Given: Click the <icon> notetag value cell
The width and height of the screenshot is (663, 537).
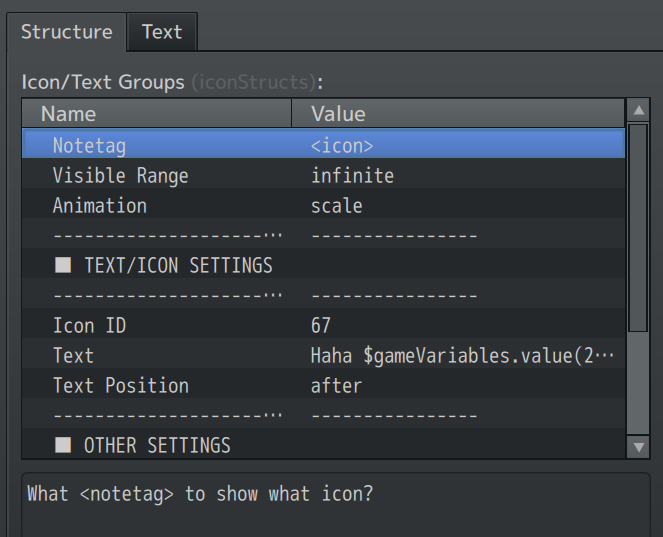Looking at the screenshot, I should [342, 146].
